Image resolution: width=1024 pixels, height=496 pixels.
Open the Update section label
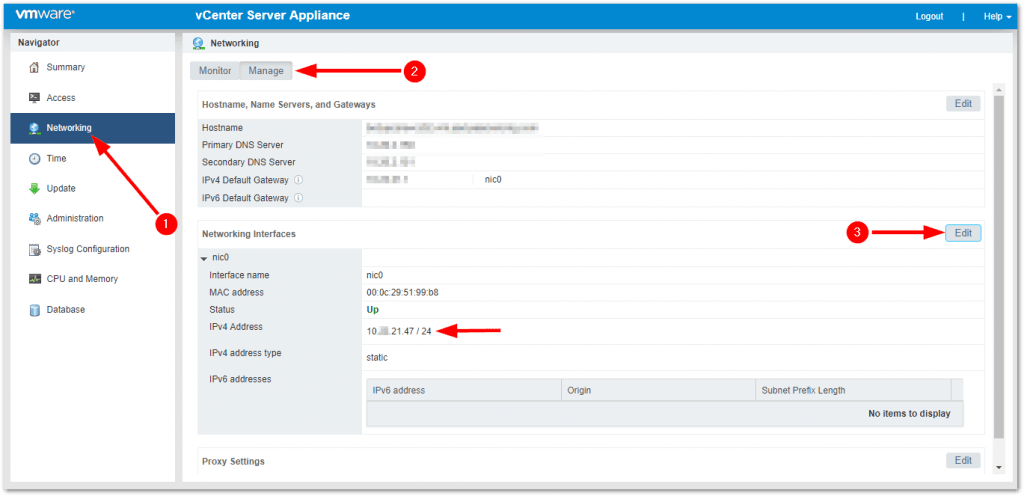(61, 189)
